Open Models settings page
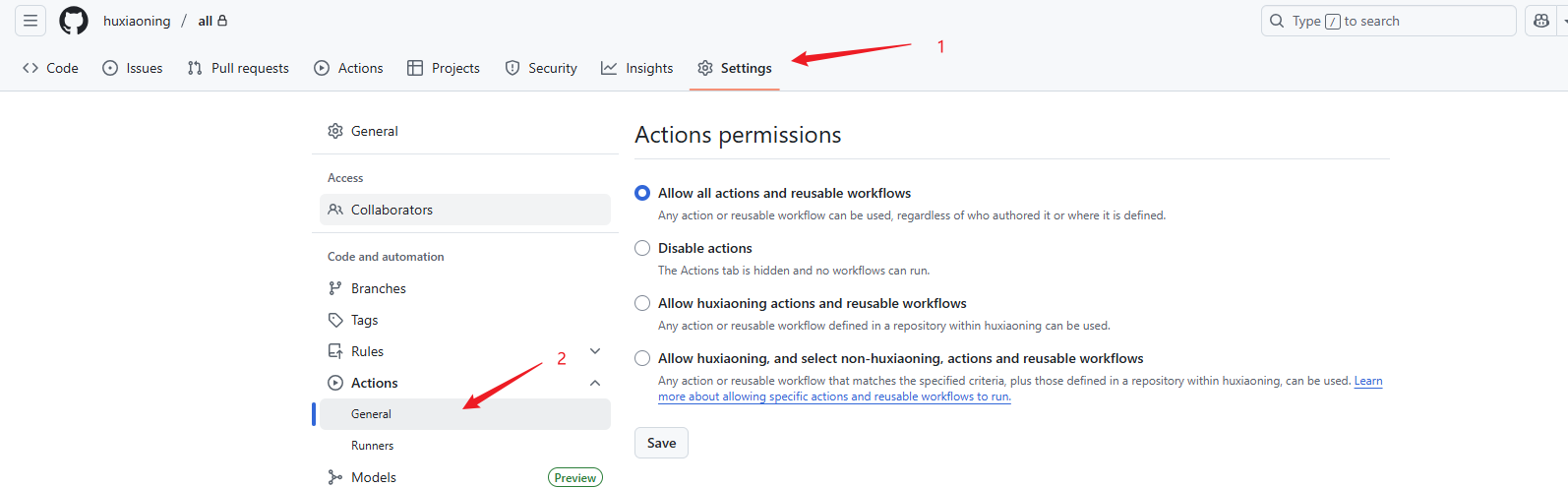This screenshot has width=1568, height=488. coord(465,477)
